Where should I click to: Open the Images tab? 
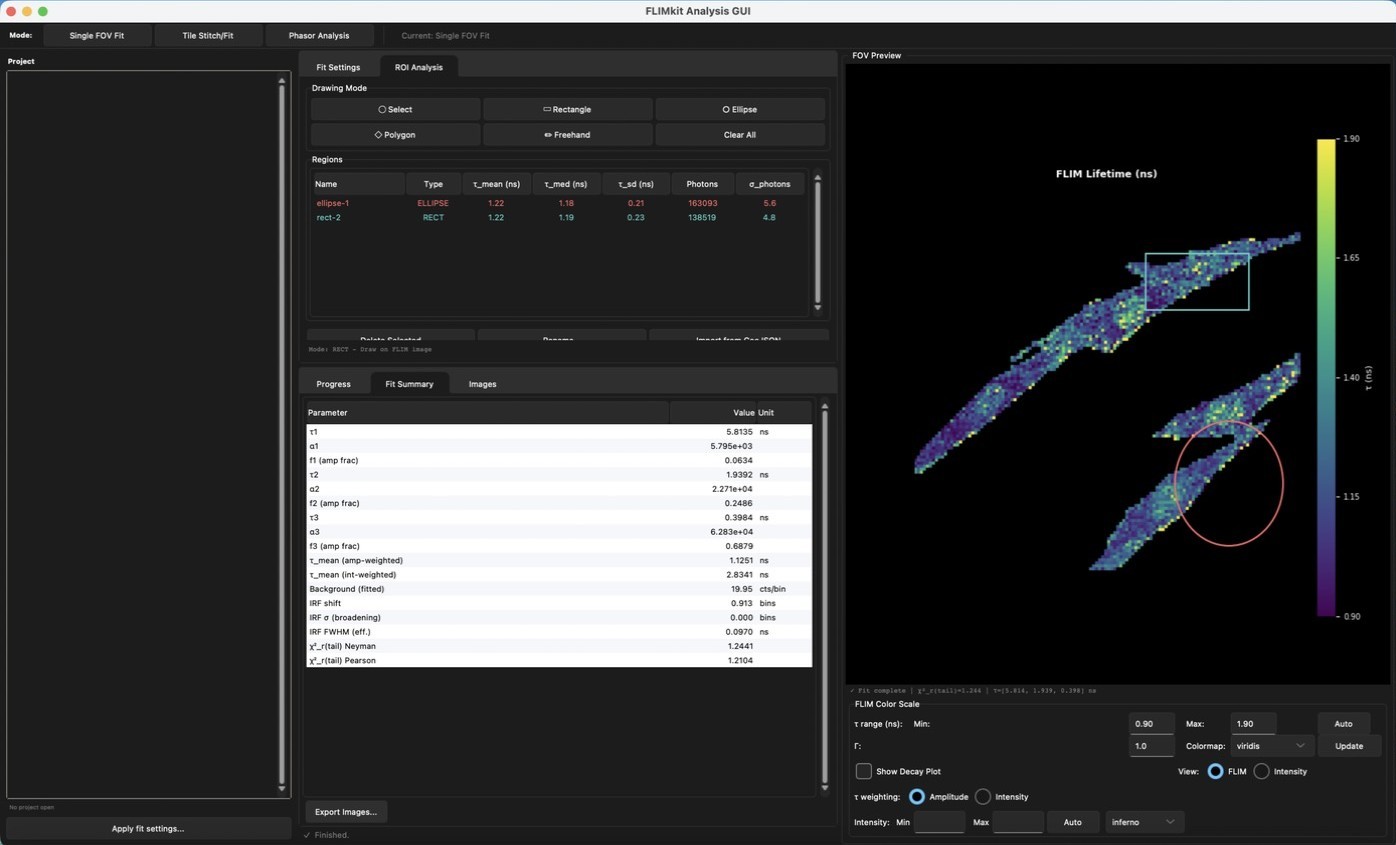(x=482, y=384)
